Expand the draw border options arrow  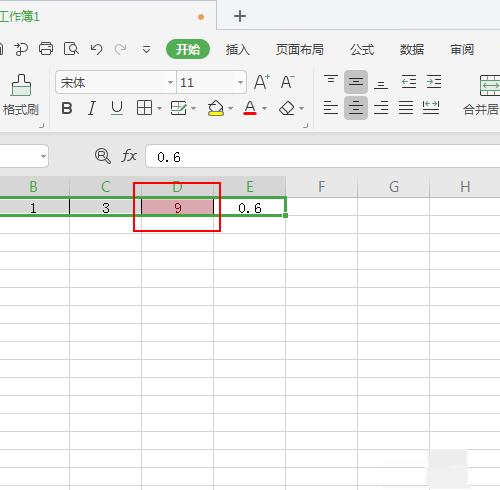(x=193, y=109)
